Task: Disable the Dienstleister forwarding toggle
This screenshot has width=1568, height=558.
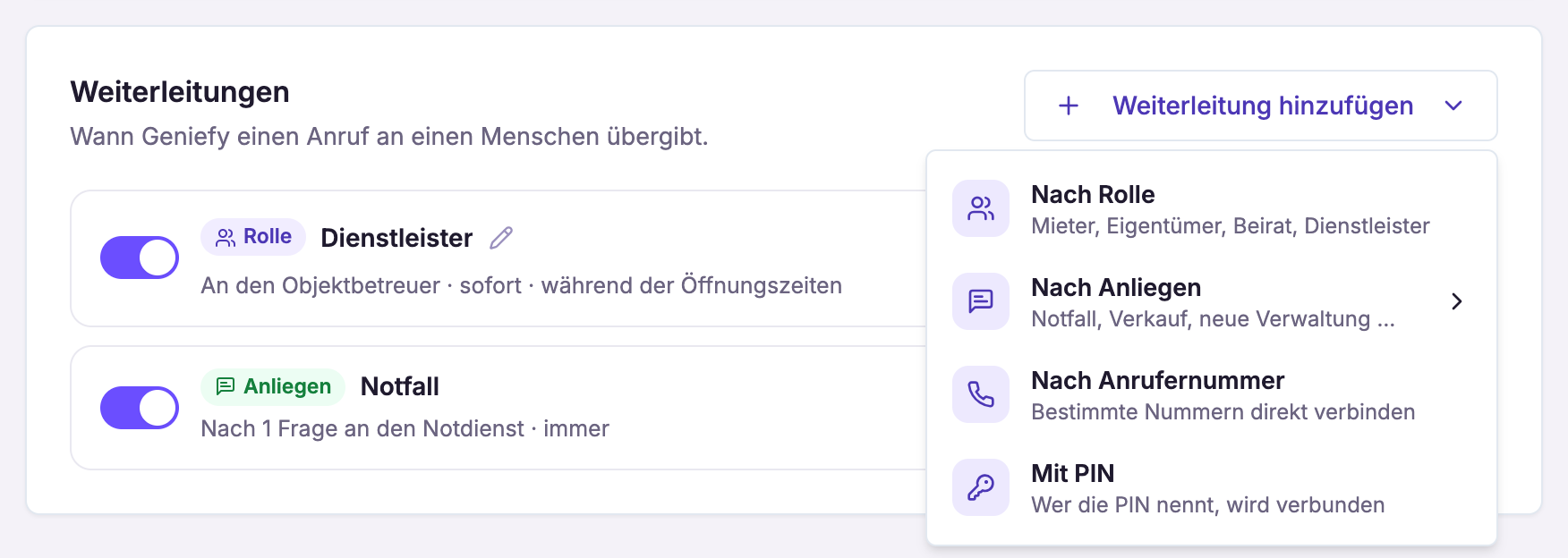Action: tap(140, 258)
